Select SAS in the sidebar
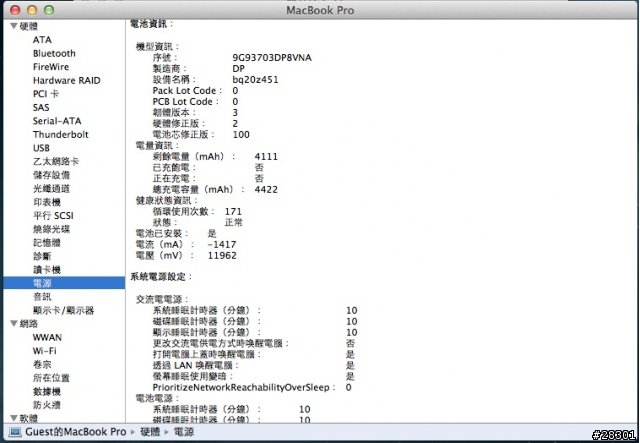The height and width of the screenshot is (443, 640). click(x=41, y=107)
